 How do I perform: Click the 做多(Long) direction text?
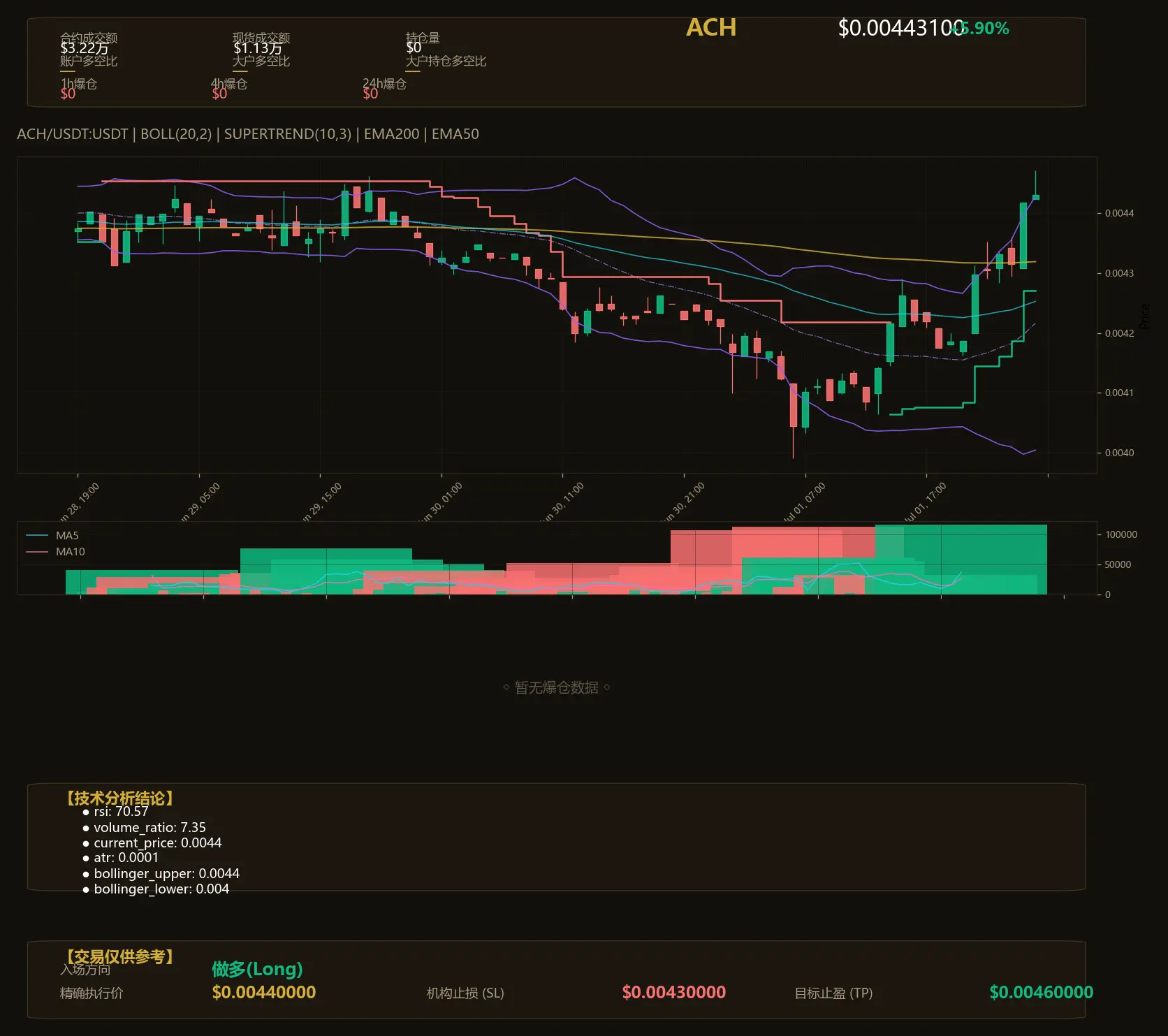(x=257, y=969)
